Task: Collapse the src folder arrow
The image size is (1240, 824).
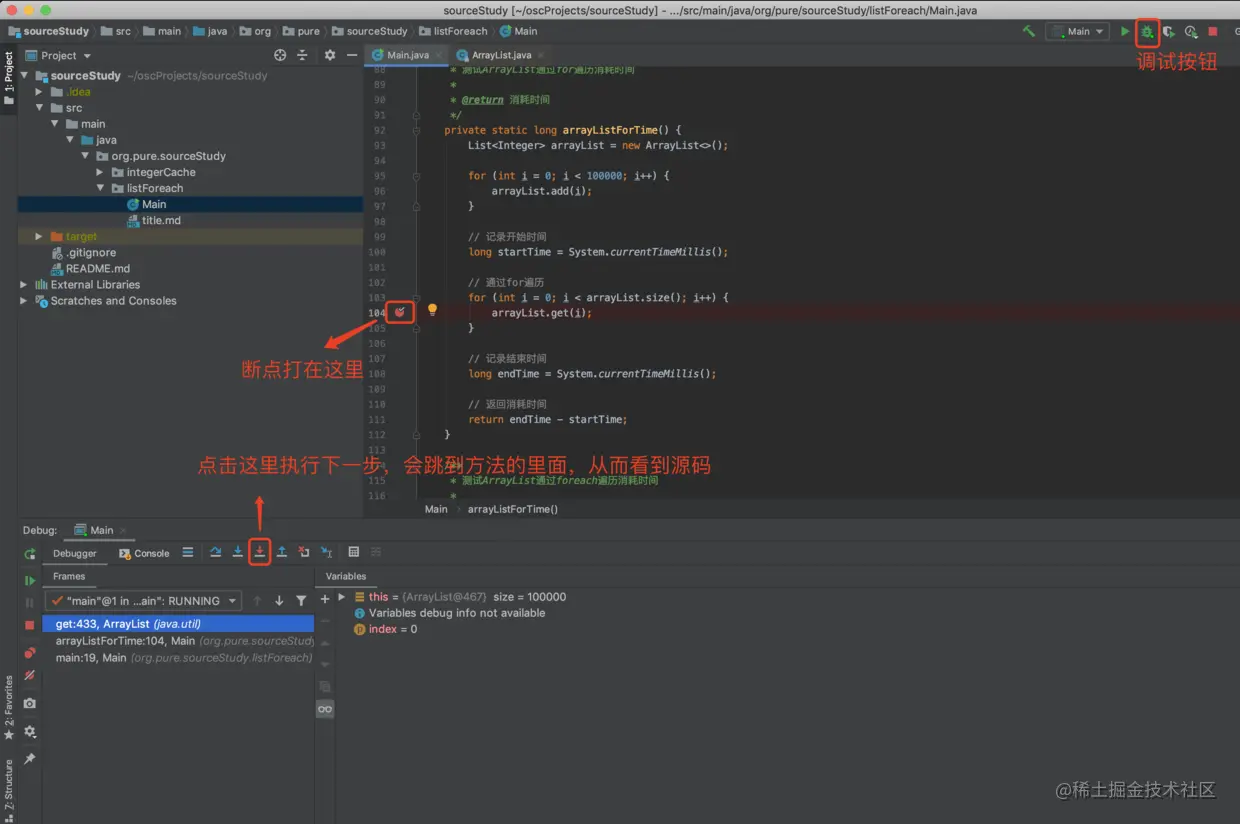Action: click(x=40, y=108)
